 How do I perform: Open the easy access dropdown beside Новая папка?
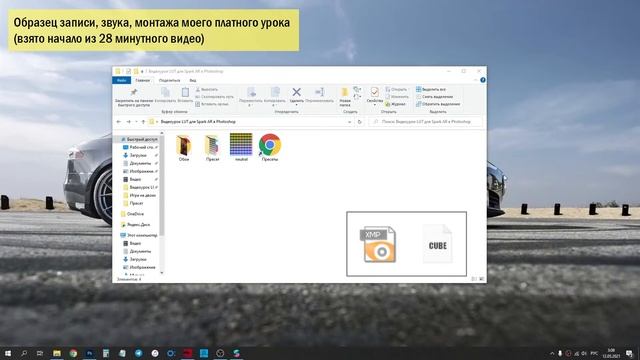[357, 97]
